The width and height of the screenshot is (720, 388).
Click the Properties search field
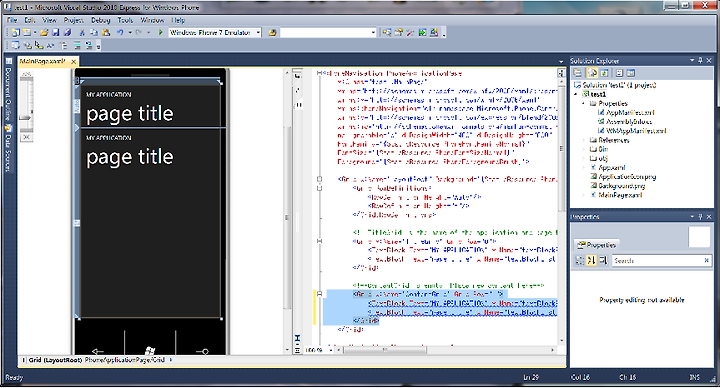point(658,260)
